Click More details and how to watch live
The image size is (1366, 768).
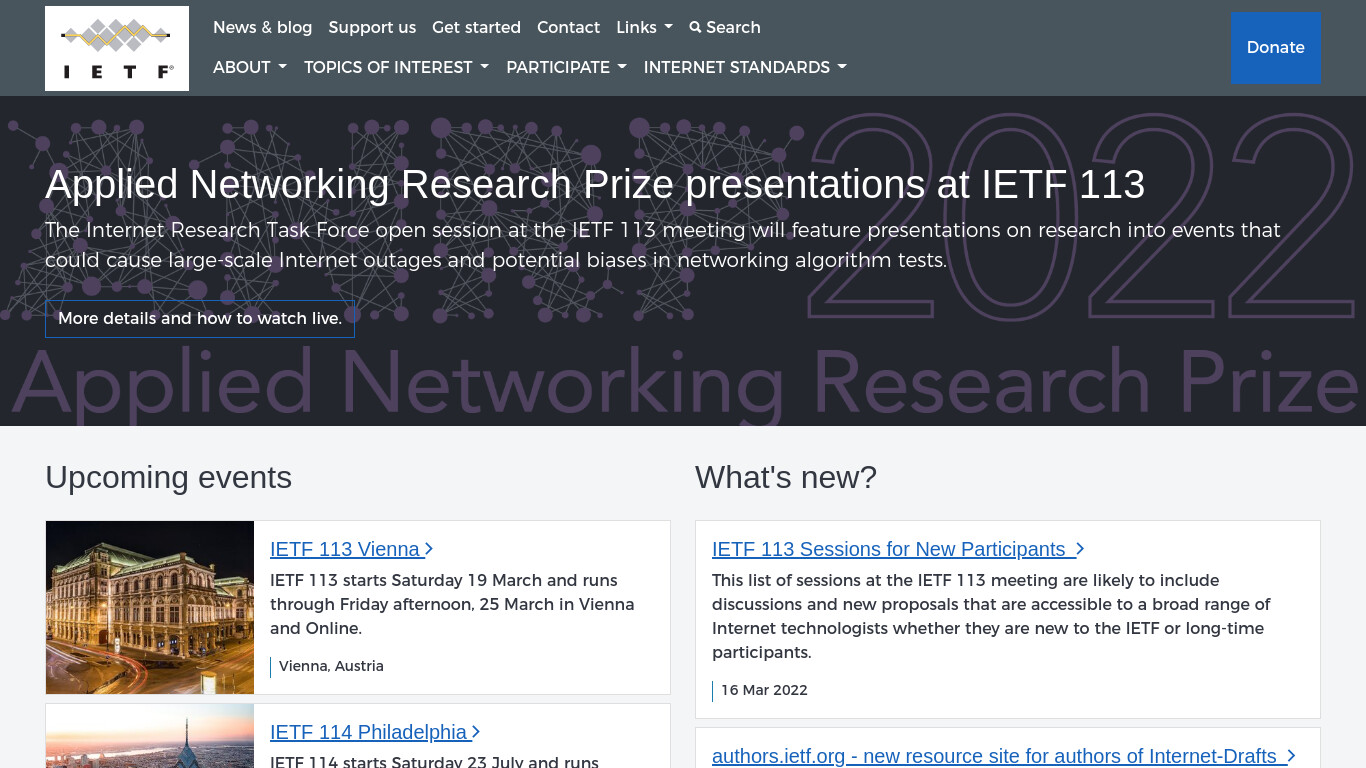(x=200, y=318)
